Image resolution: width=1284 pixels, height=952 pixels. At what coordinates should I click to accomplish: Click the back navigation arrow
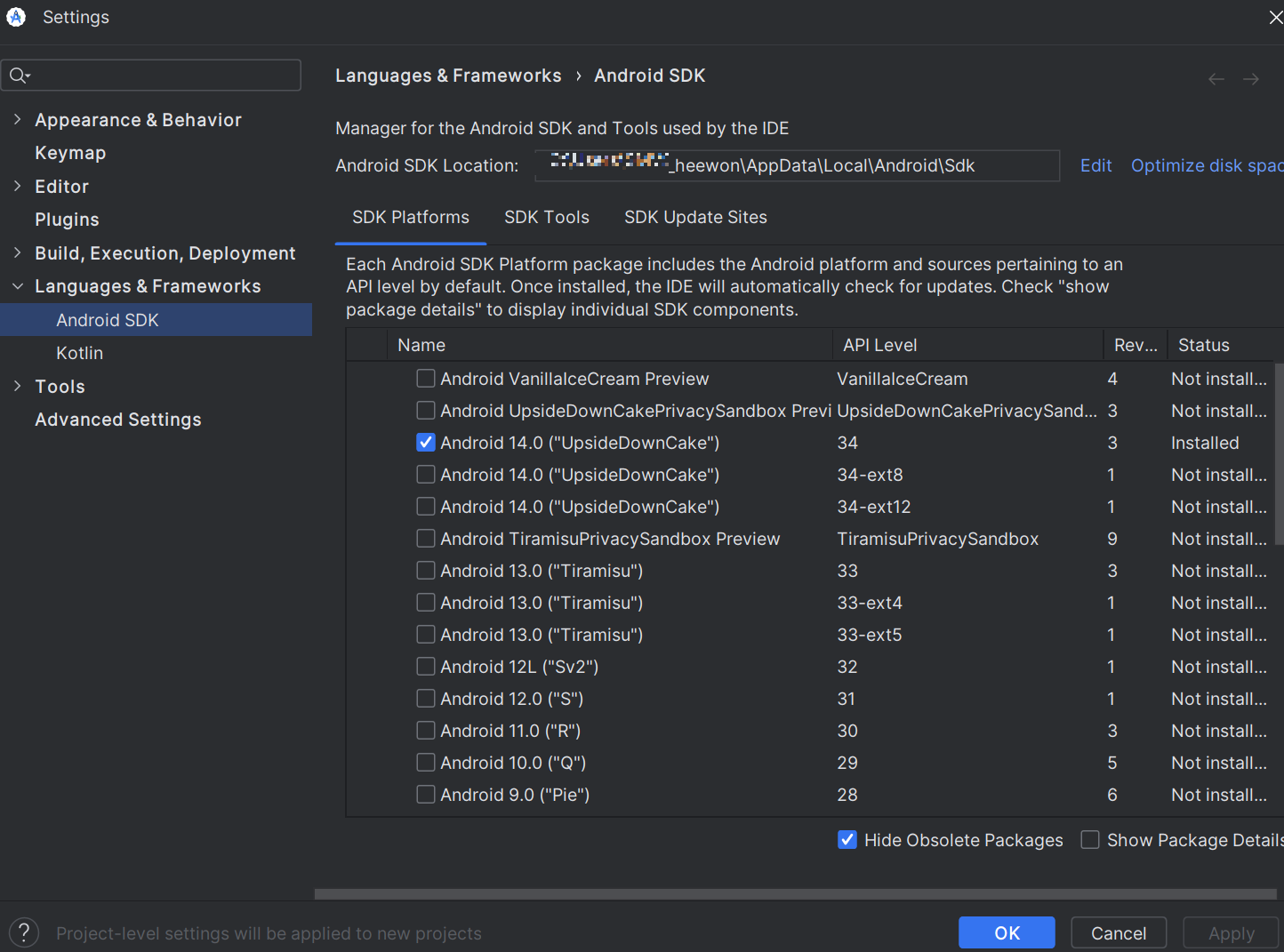[1216, 79]
